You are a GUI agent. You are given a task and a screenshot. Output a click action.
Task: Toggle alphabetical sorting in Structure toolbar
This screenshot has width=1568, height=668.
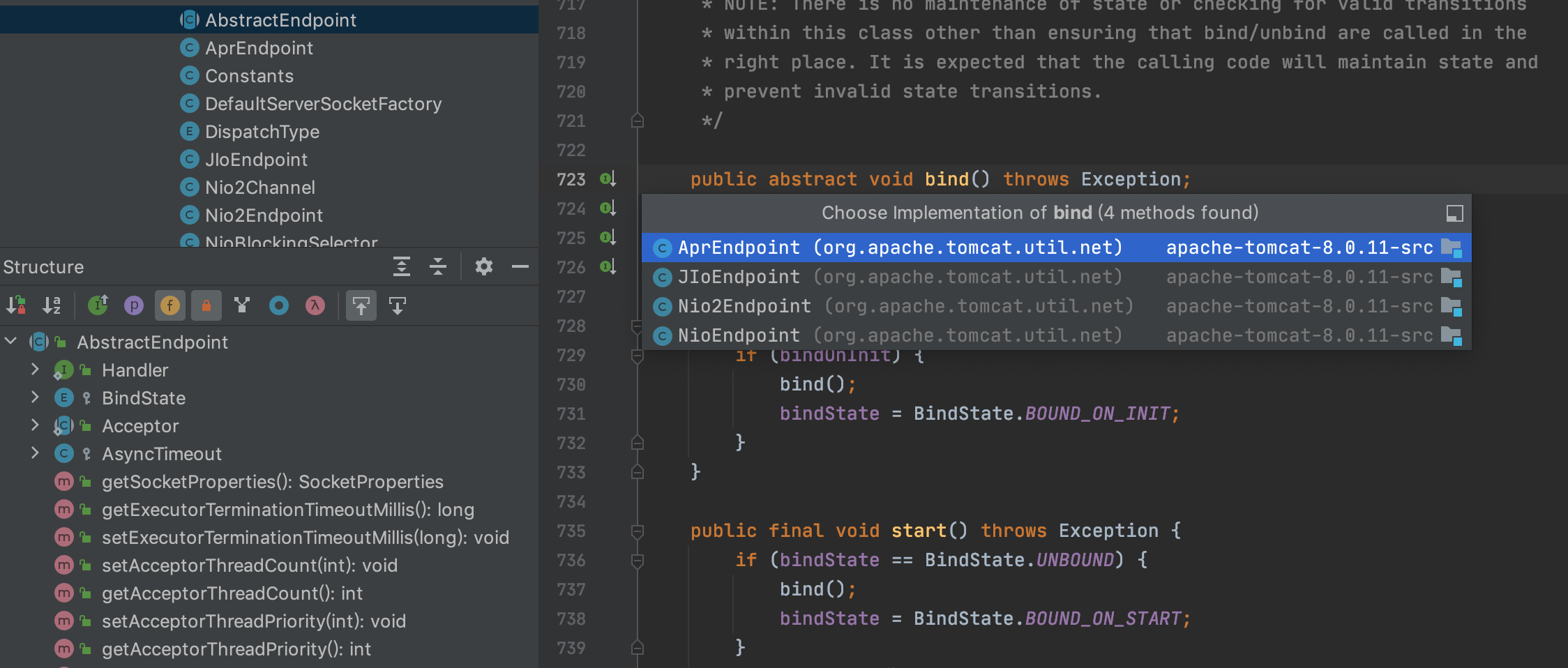(x=52, y=305)
